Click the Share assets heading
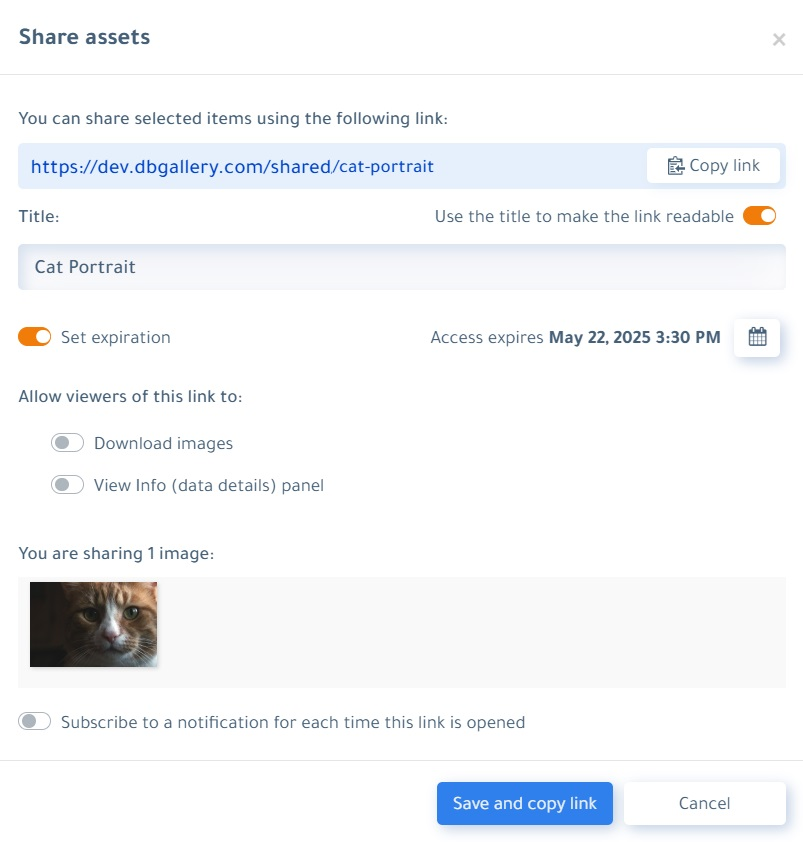Viewport: 803px width, 842px height. tap(84, 37)
